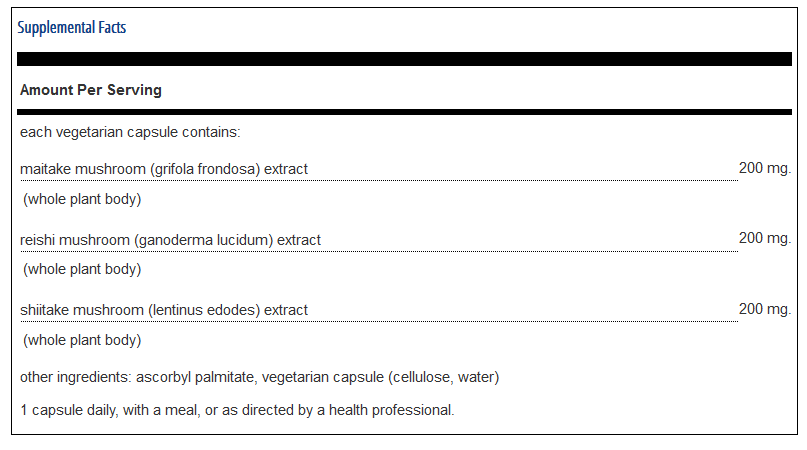807x450 pixels.
Task: Click shiitake mushroom (lentinus edodes) extract text
Action: coord(164,310)
